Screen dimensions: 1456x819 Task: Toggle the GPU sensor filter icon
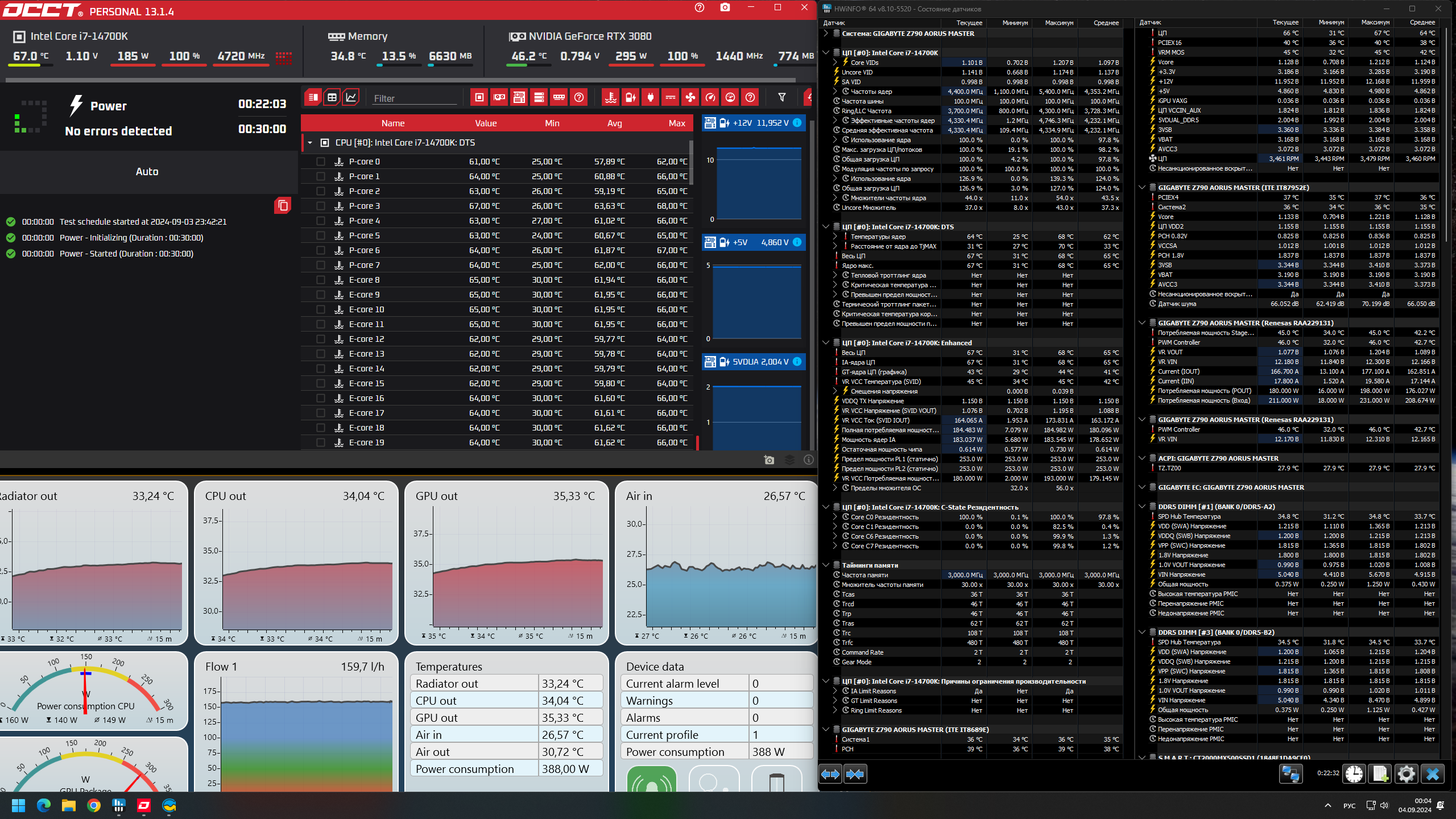click(499, 98)
